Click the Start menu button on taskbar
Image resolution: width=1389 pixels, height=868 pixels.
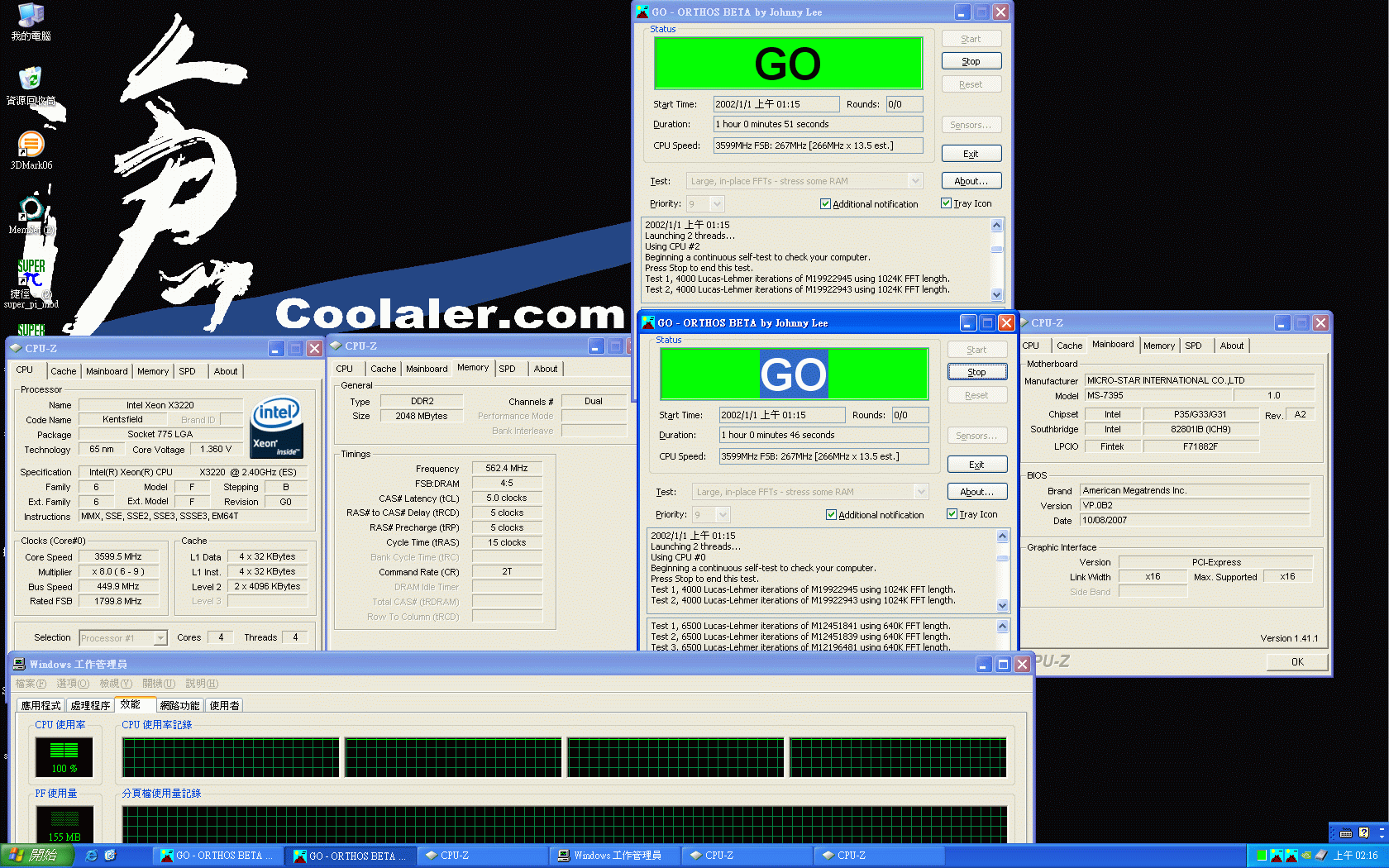(x=38, y=856)
